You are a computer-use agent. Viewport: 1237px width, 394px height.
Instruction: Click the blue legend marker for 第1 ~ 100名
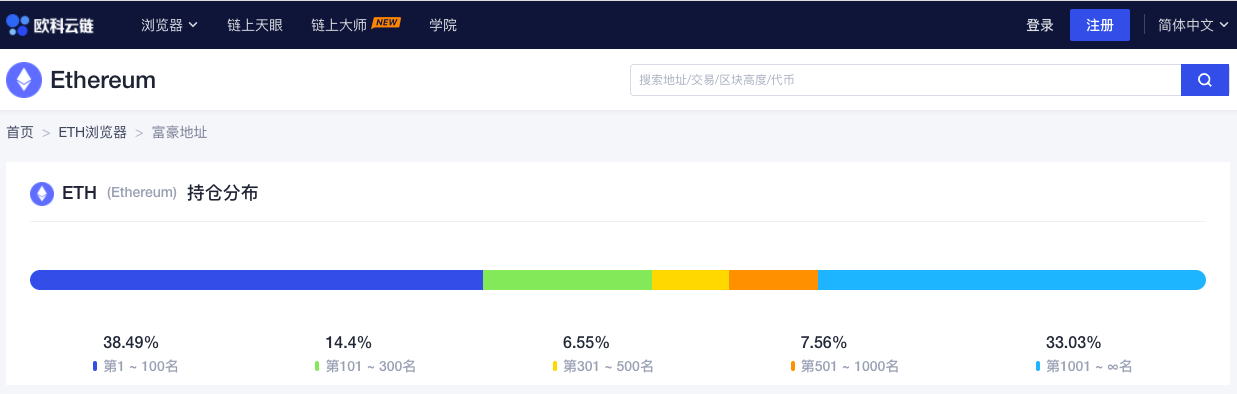[x=95, y=367]
